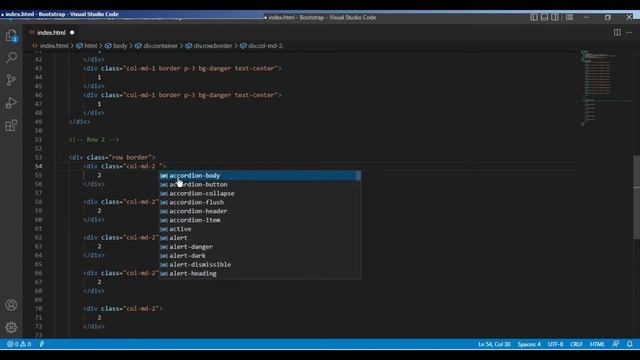
Task: Show errors and warnings in status bar
Action: [19, 344]
